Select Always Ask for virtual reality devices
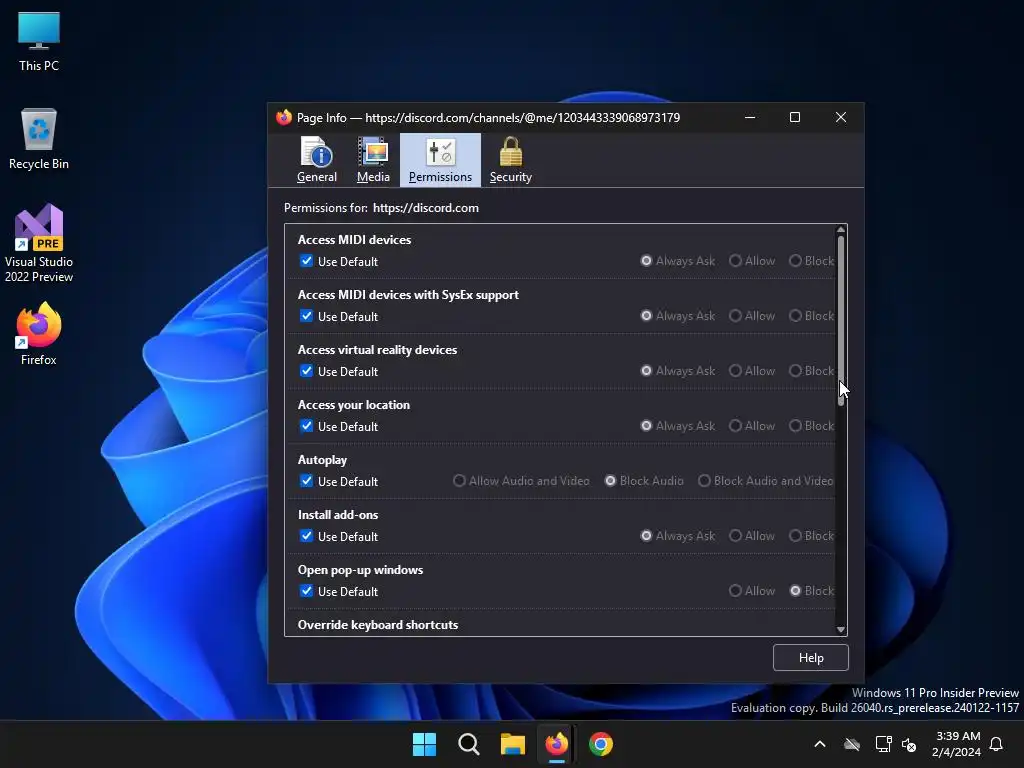 647,370
